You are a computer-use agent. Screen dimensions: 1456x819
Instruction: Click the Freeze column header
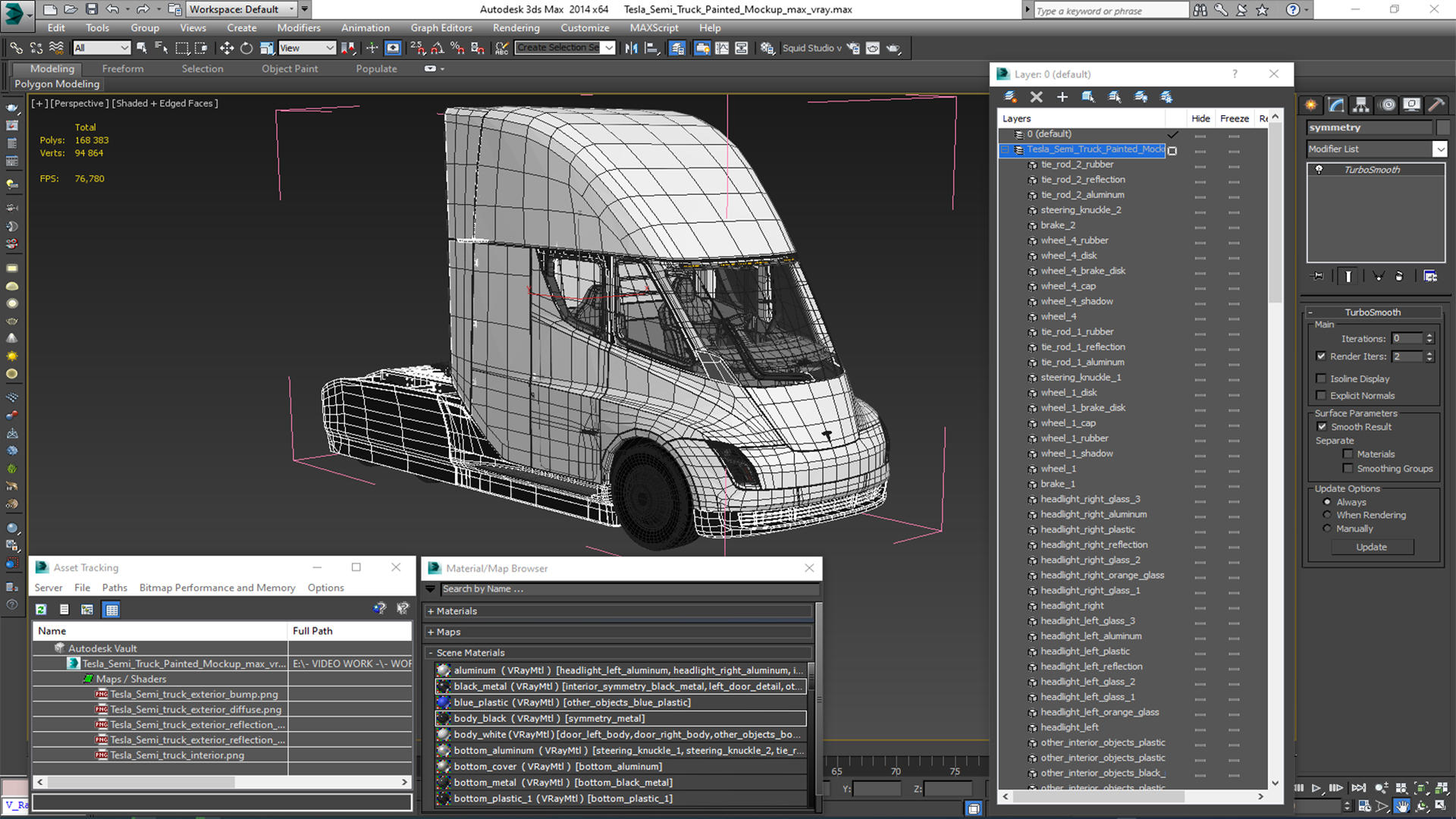pos(1234,118)
